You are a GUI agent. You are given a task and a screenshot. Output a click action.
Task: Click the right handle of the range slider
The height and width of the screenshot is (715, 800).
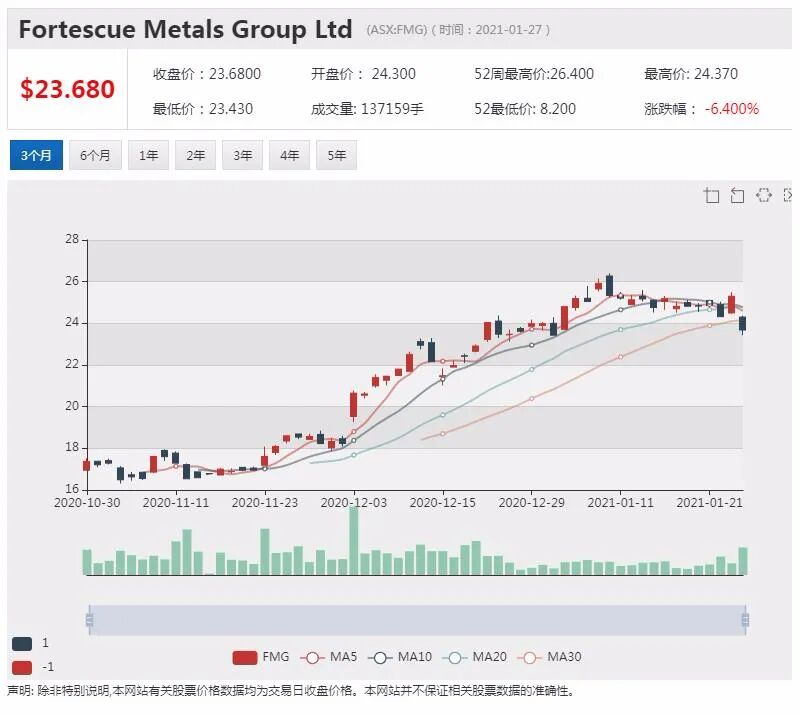coord(745,620)
